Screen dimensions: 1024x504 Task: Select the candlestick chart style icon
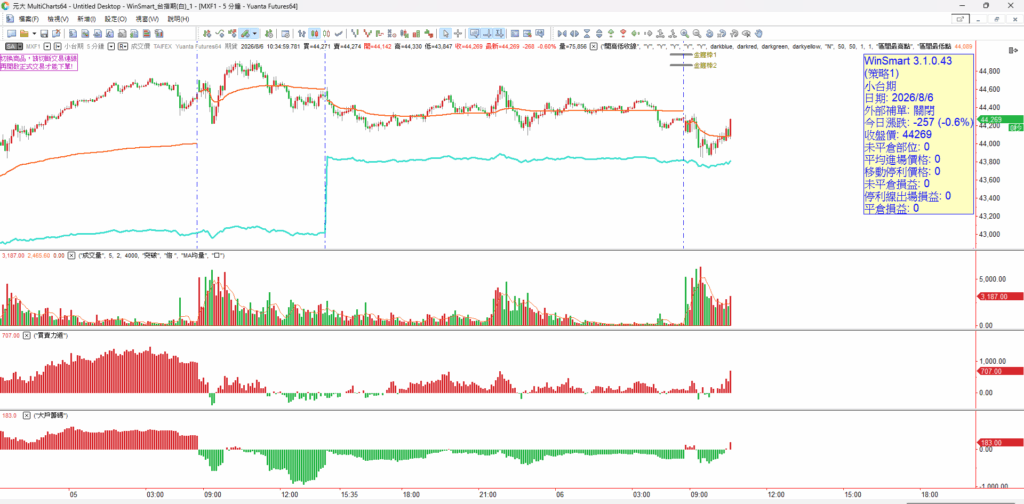(x=314, y=33)
